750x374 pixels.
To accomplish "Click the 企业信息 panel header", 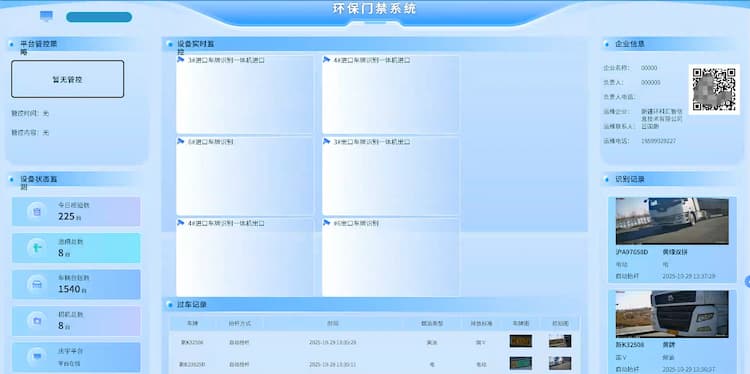I will coord(669,44).
